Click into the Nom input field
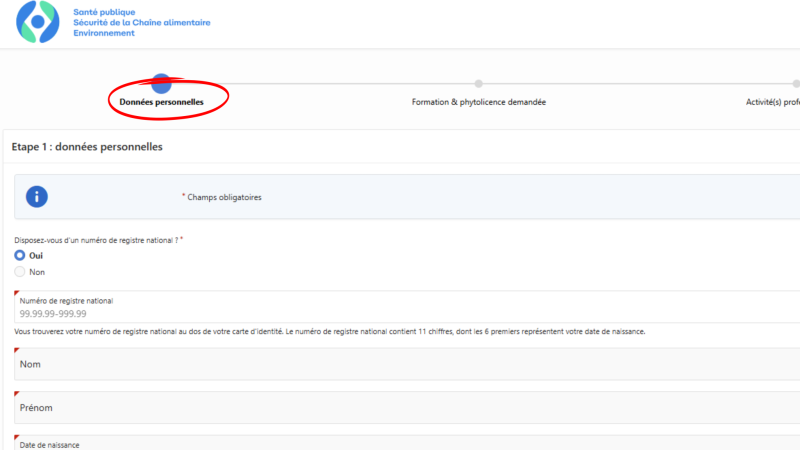This screenshot has height=450, width=800. click(x=400, y=364)
